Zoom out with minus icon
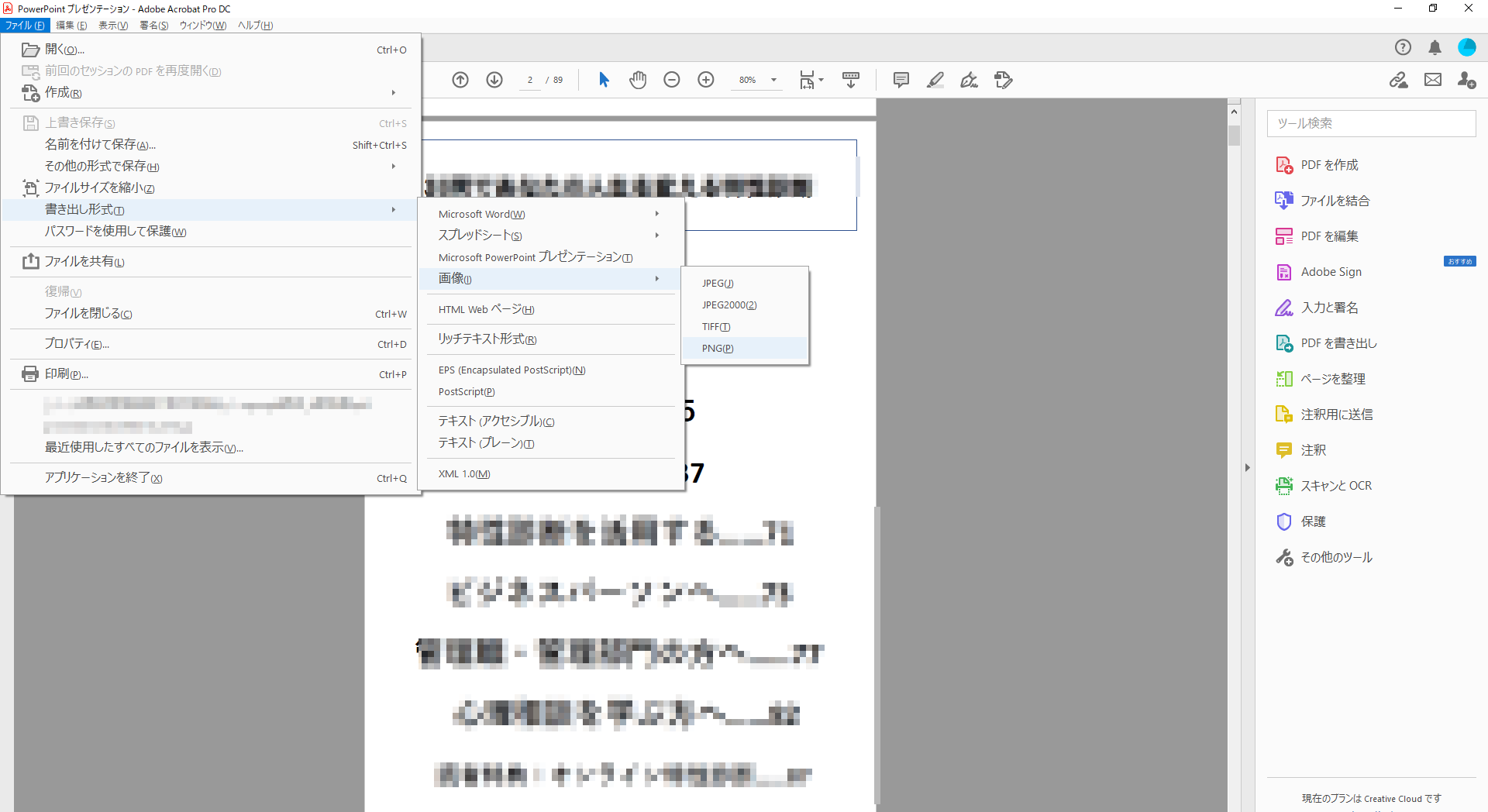This screenshot has height=812, width=1488. click(x=672, y=80)
